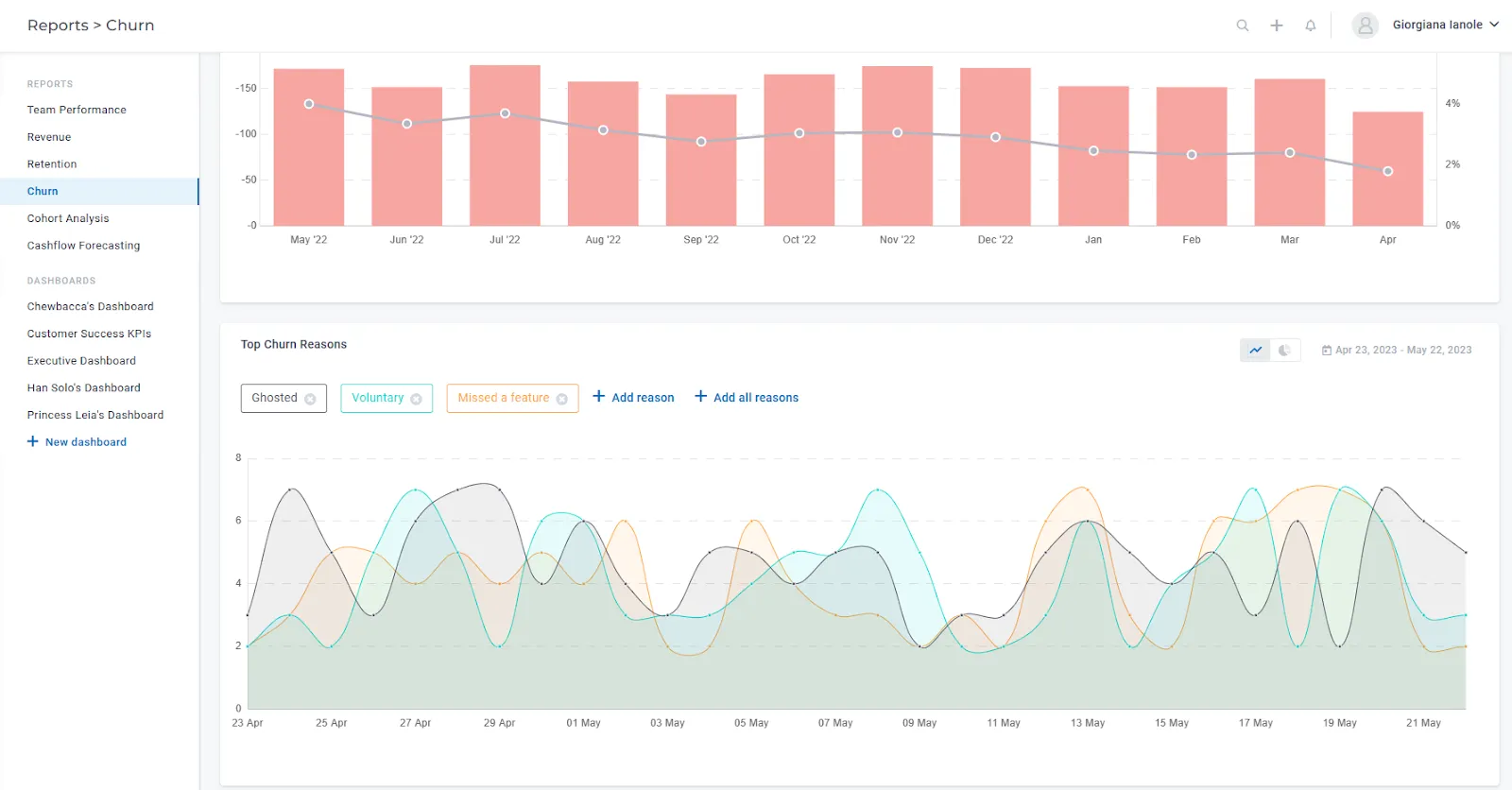
Task: Click Add reason link
Action: click(633, 398)
